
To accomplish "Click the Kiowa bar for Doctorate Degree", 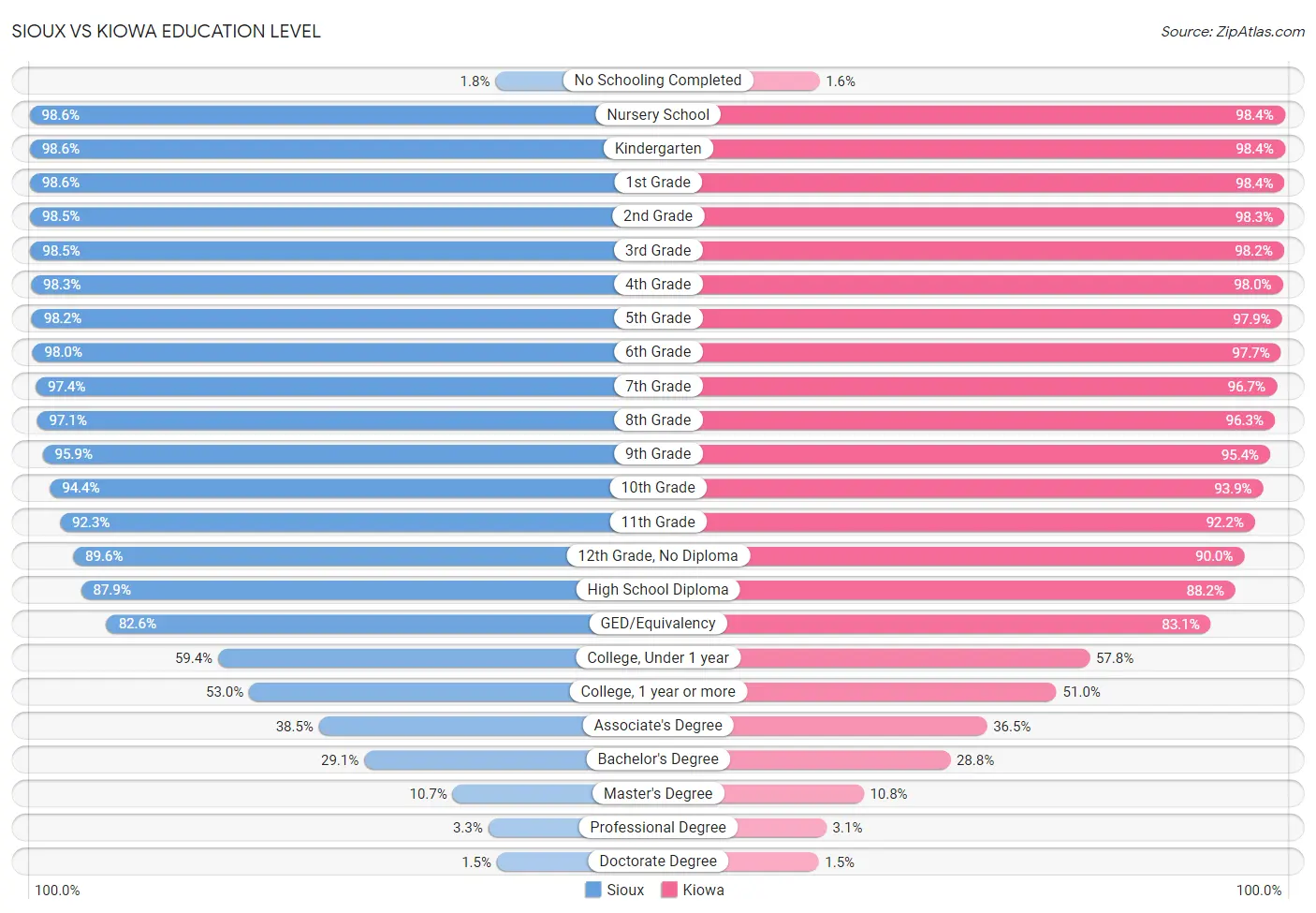I will (738, 861).
